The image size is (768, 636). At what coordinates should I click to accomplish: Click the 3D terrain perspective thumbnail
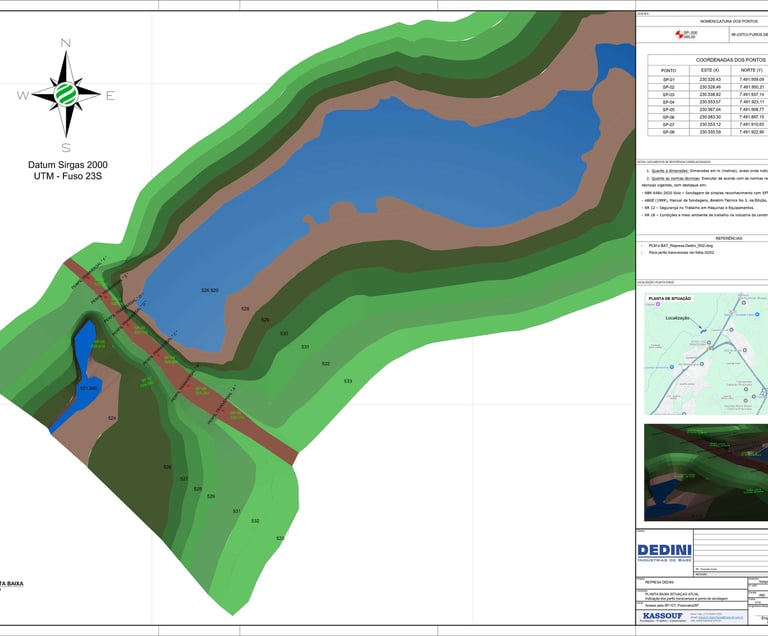click(706, 472)
